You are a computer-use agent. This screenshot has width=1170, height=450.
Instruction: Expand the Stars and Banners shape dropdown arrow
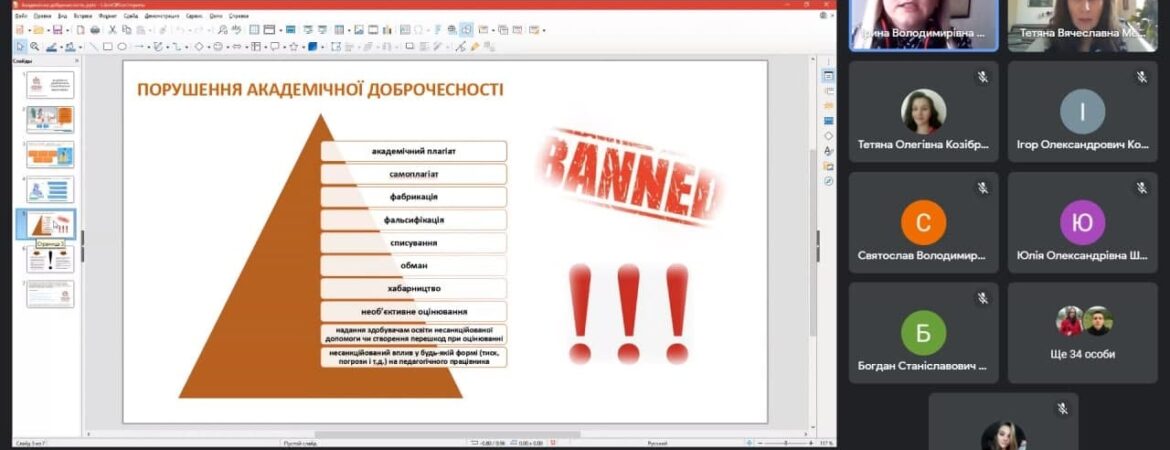point(302,46)
